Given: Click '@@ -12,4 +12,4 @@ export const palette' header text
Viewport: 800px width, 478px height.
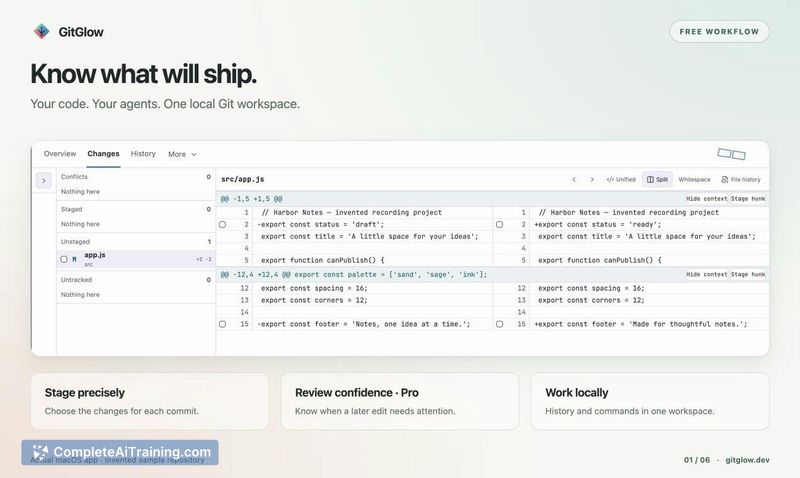Looking at the screenshot, I should (x=354, y=274).
